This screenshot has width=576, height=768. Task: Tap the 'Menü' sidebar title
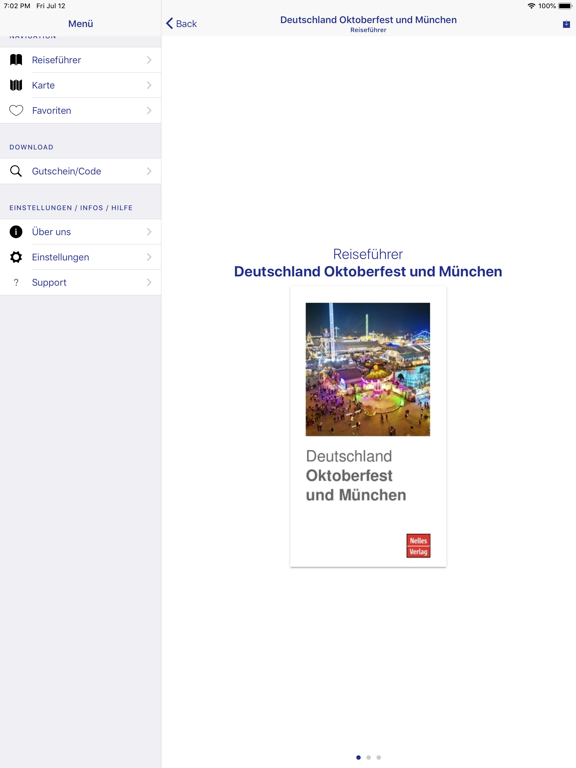pos(80,24)
